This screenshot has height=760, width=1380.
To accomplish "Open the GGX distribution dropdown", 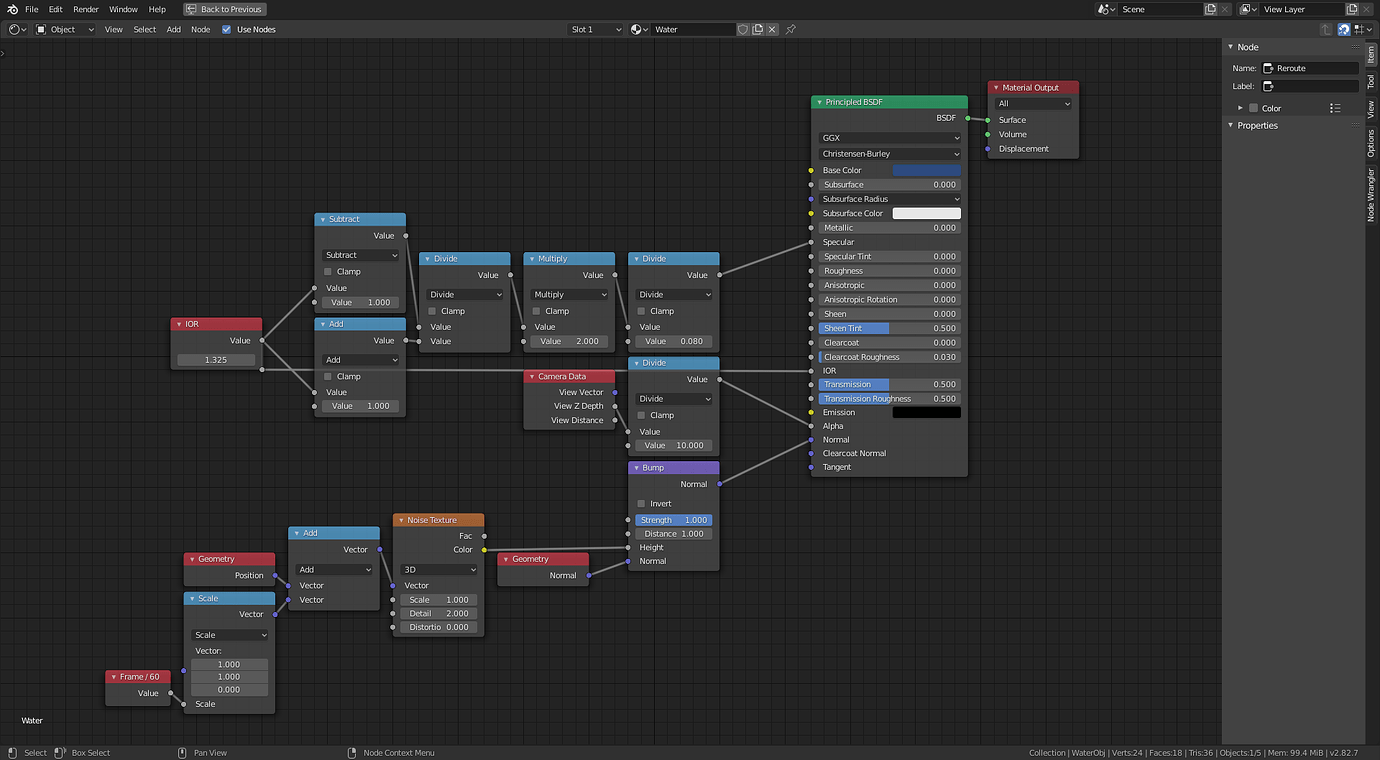I will (890, 138).
